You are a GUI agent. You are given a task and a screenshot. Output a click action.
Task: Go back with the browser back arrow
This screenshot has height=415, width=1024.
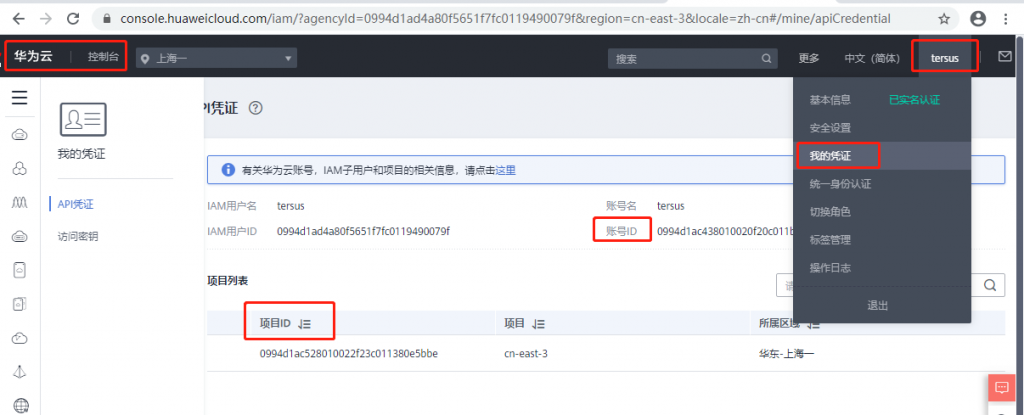(19, 18)
